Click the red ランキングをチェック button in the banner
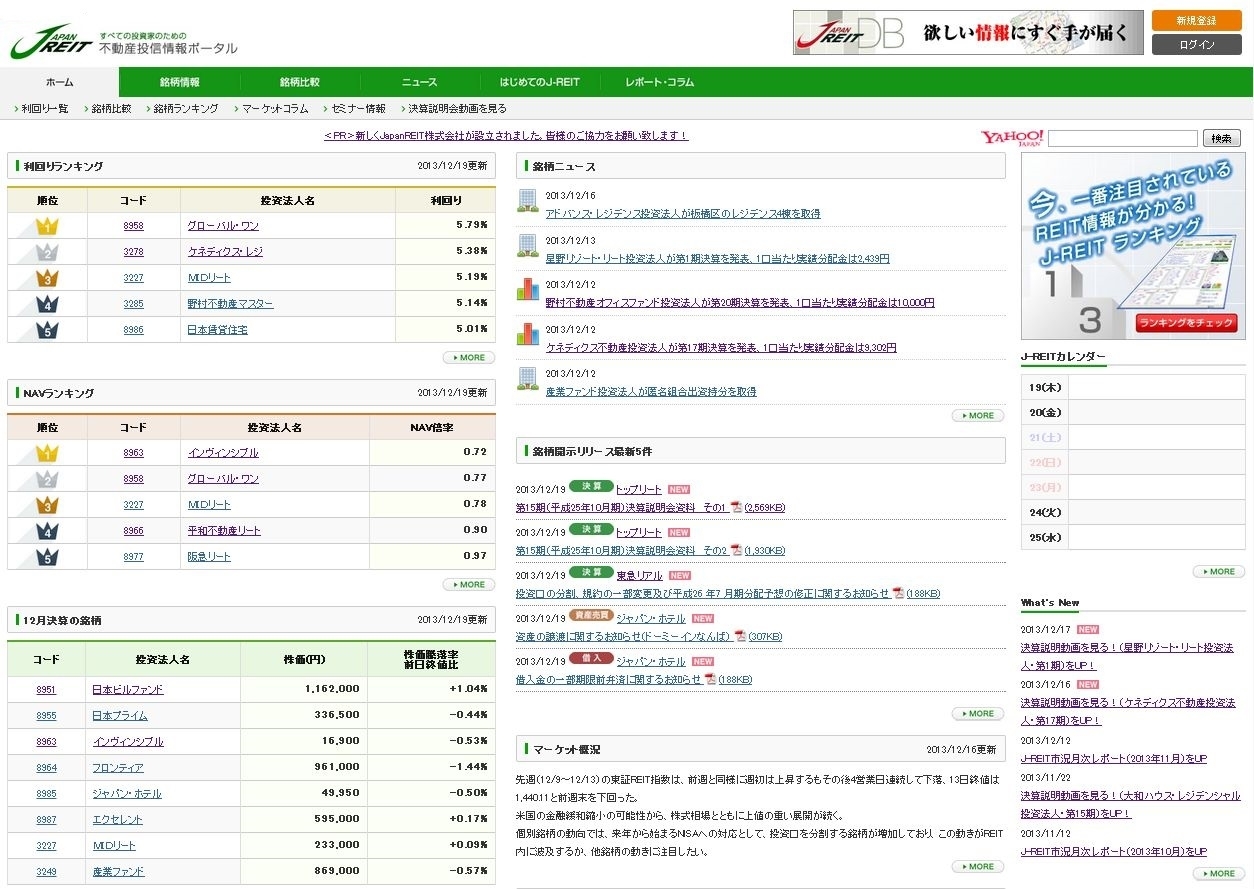This screenshot has height=889, width=1254. 1186,323
